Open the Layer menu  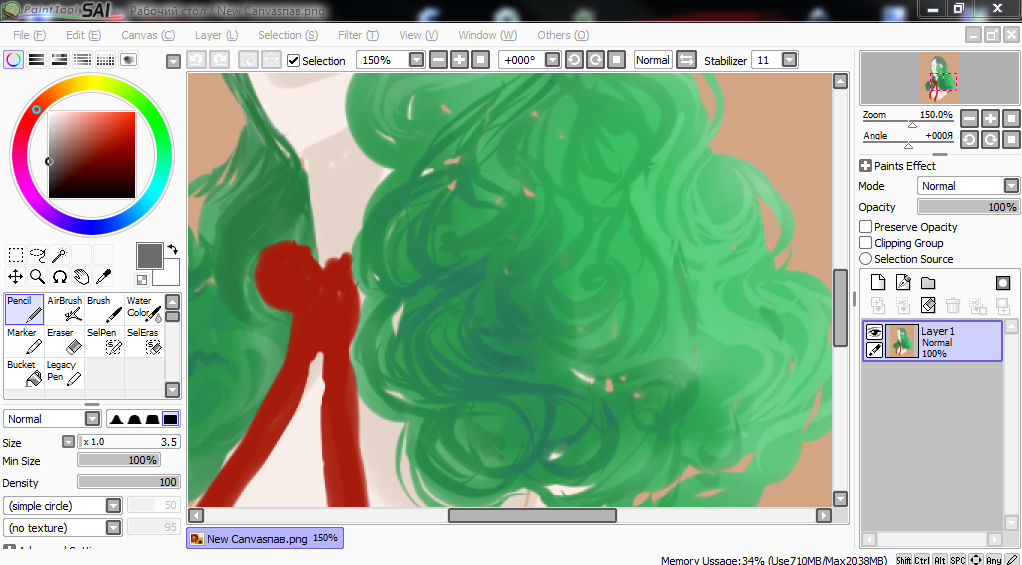coord(216,35)
